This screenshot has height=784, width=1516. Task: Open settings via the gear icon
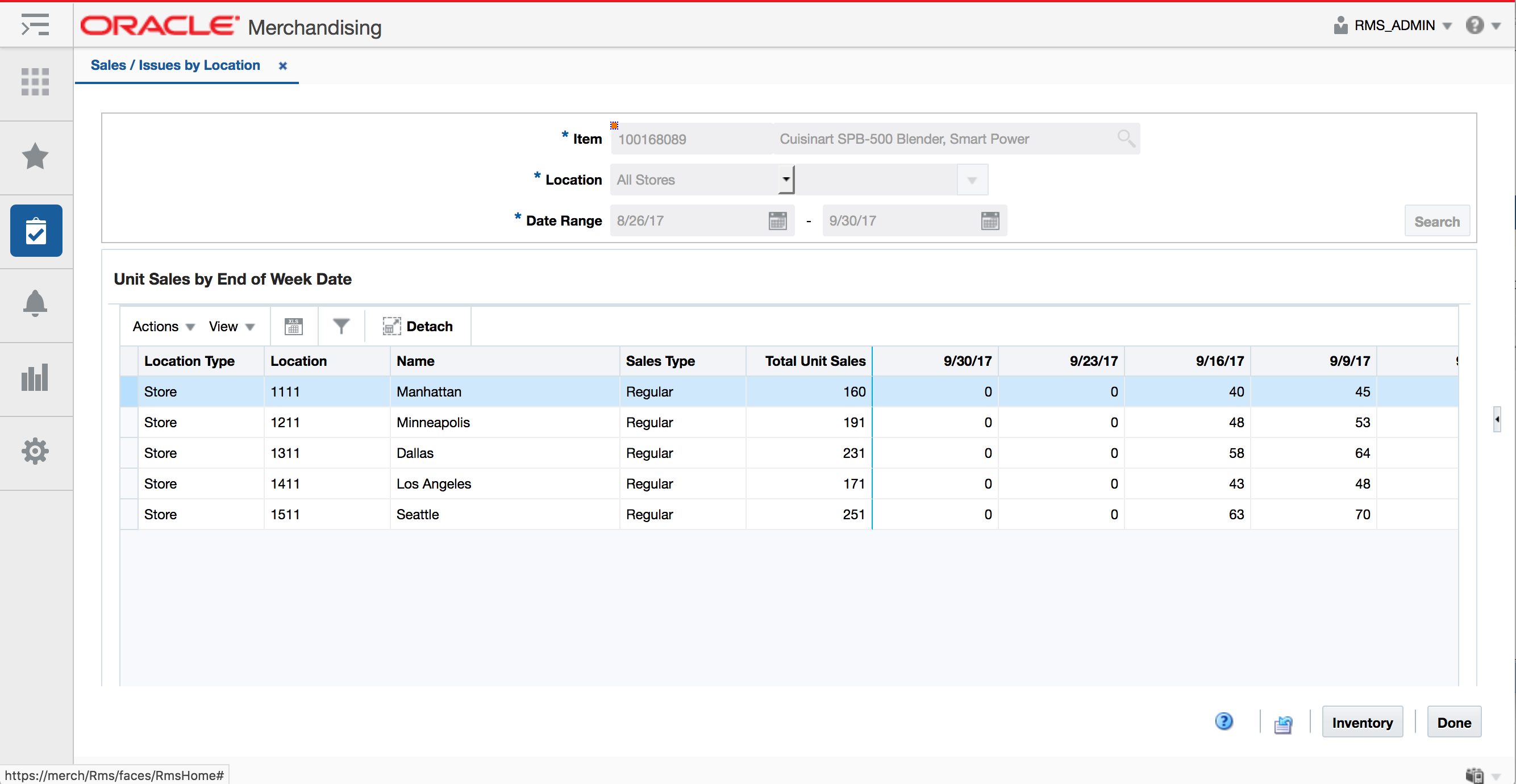pyautogui.click(x=35, y=451)
